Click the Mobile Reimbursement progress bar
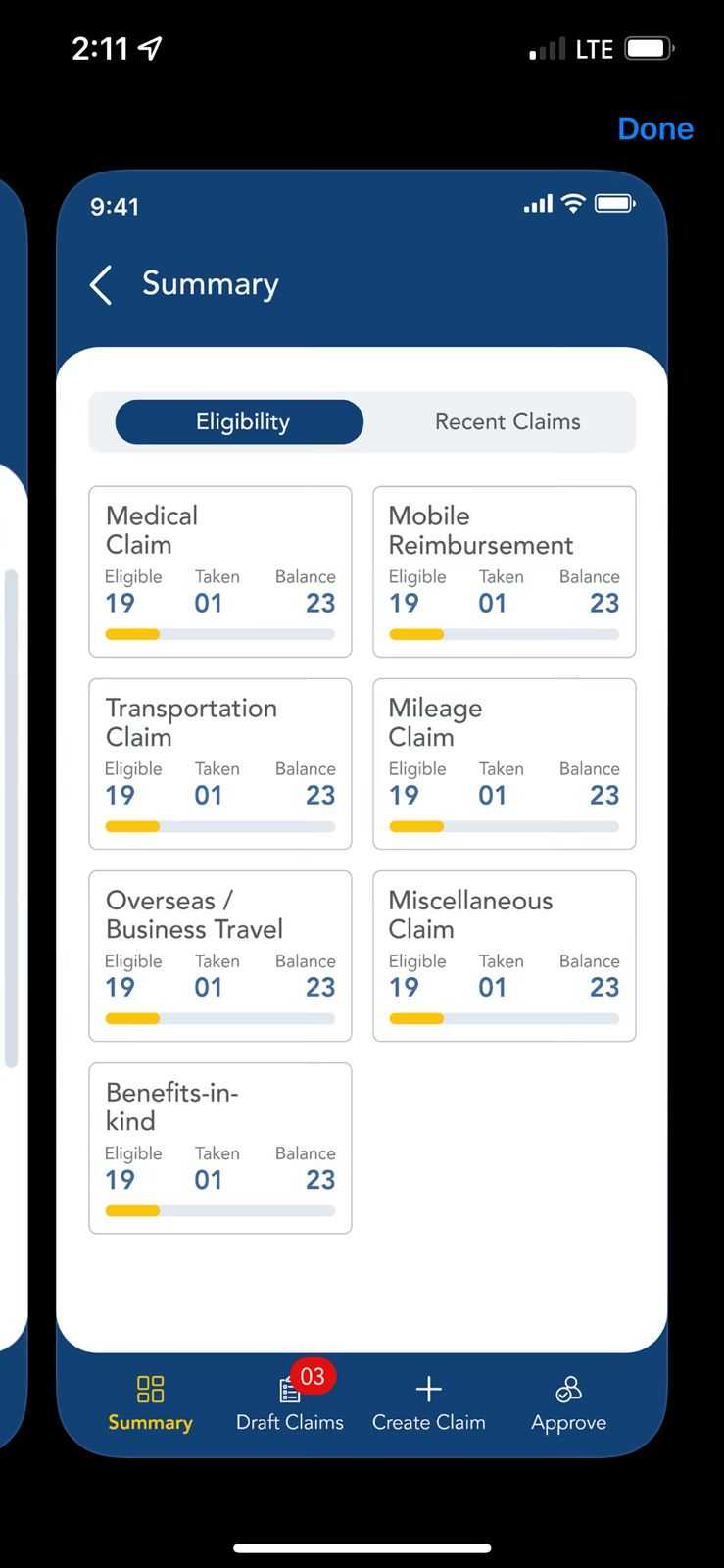Image resolution: width=724 pixels, height=1568 pixels. (504, 634)
